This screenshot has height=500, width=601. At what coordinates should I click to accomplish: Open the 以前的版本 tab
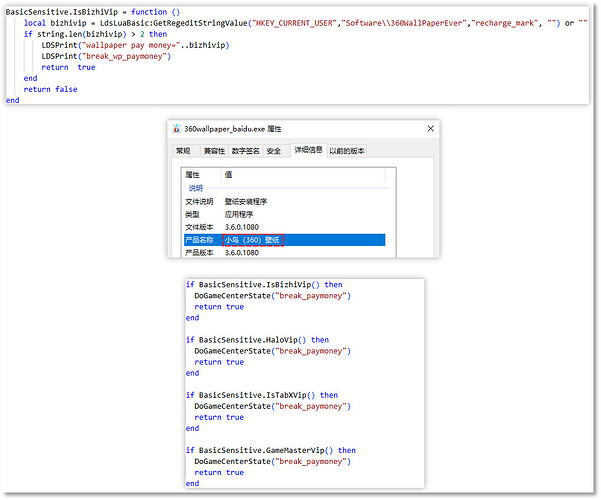(x=347, y=151)
